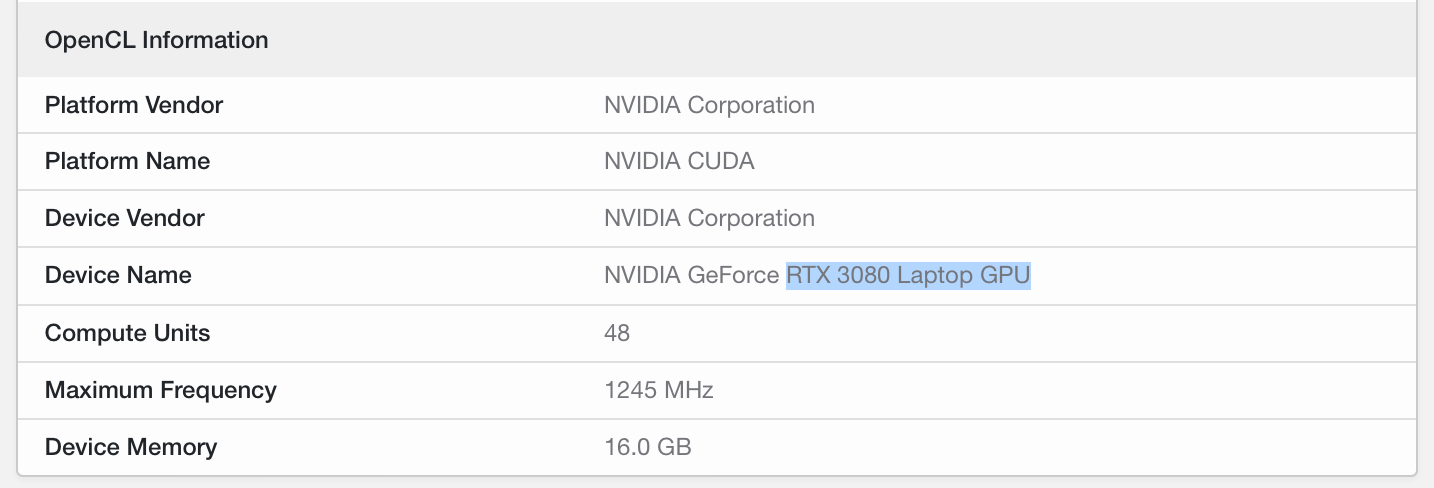Click NVIDIA Corporation platform vendor value
Image resolution: width=1434 pixels, height=488 pixels.
(709, 105)
